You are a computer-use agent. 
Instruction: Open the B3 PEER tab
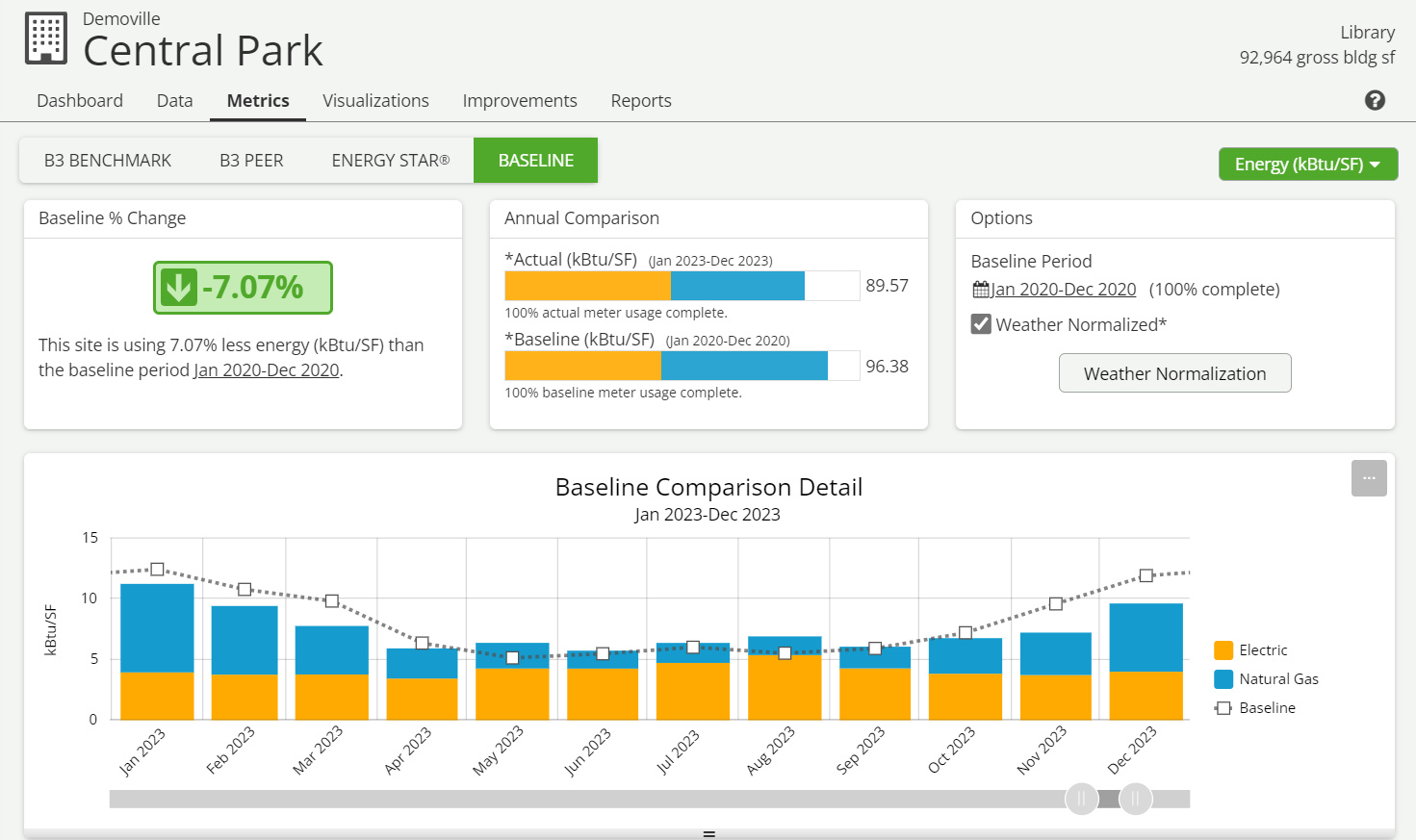coord(251,161)
